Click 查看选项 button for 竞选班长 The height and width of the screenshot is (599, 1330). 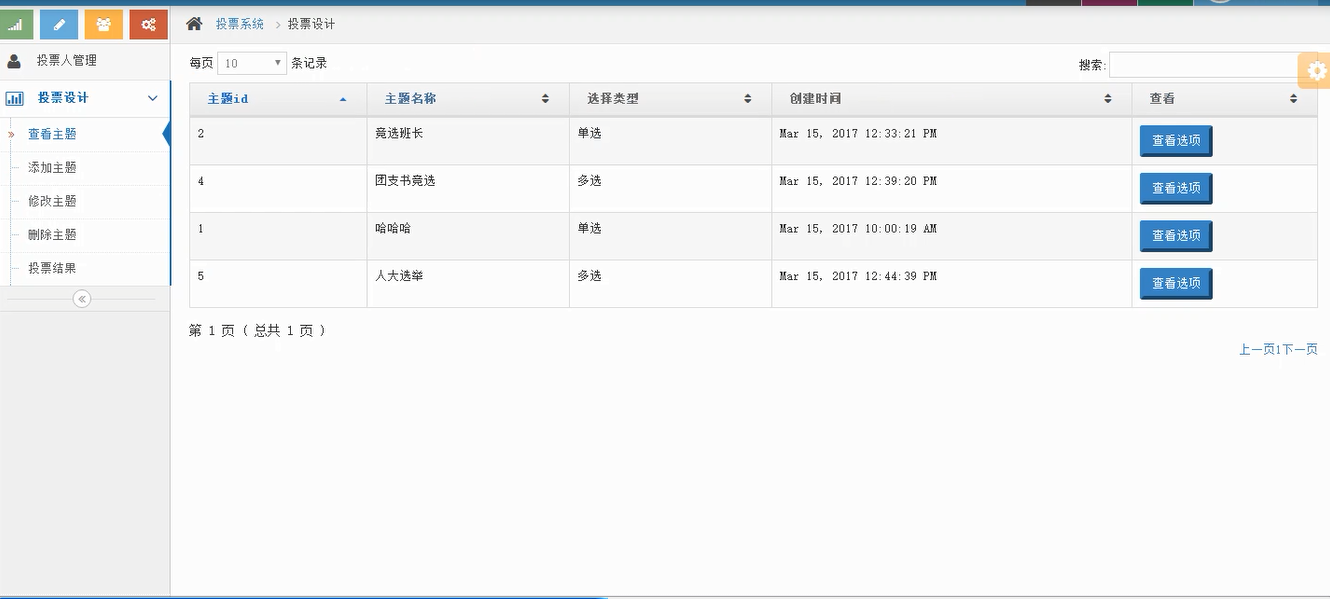coord(1176,141)
